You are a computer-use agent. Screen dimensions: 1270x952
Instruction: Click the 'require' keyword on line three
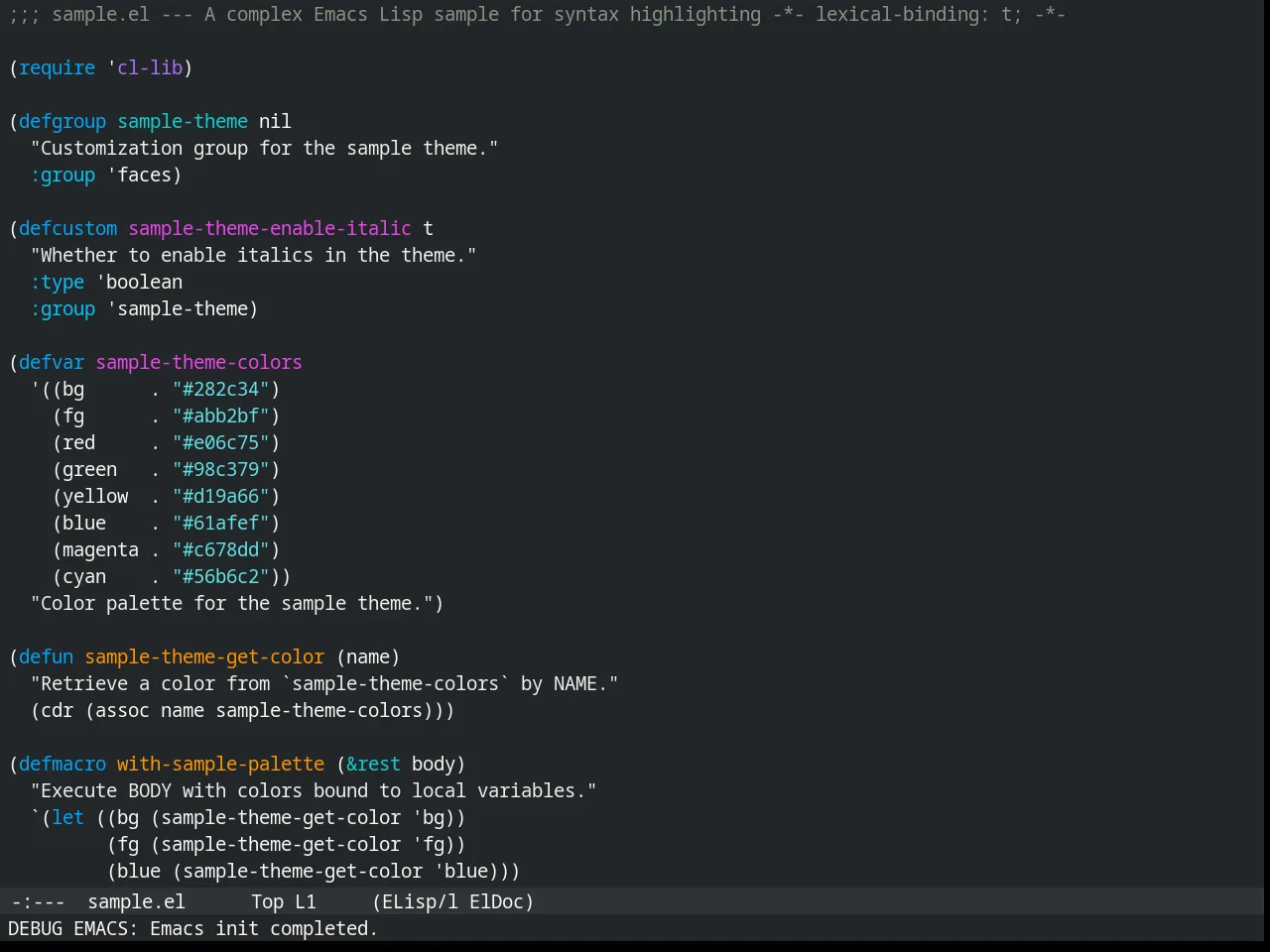58,67
